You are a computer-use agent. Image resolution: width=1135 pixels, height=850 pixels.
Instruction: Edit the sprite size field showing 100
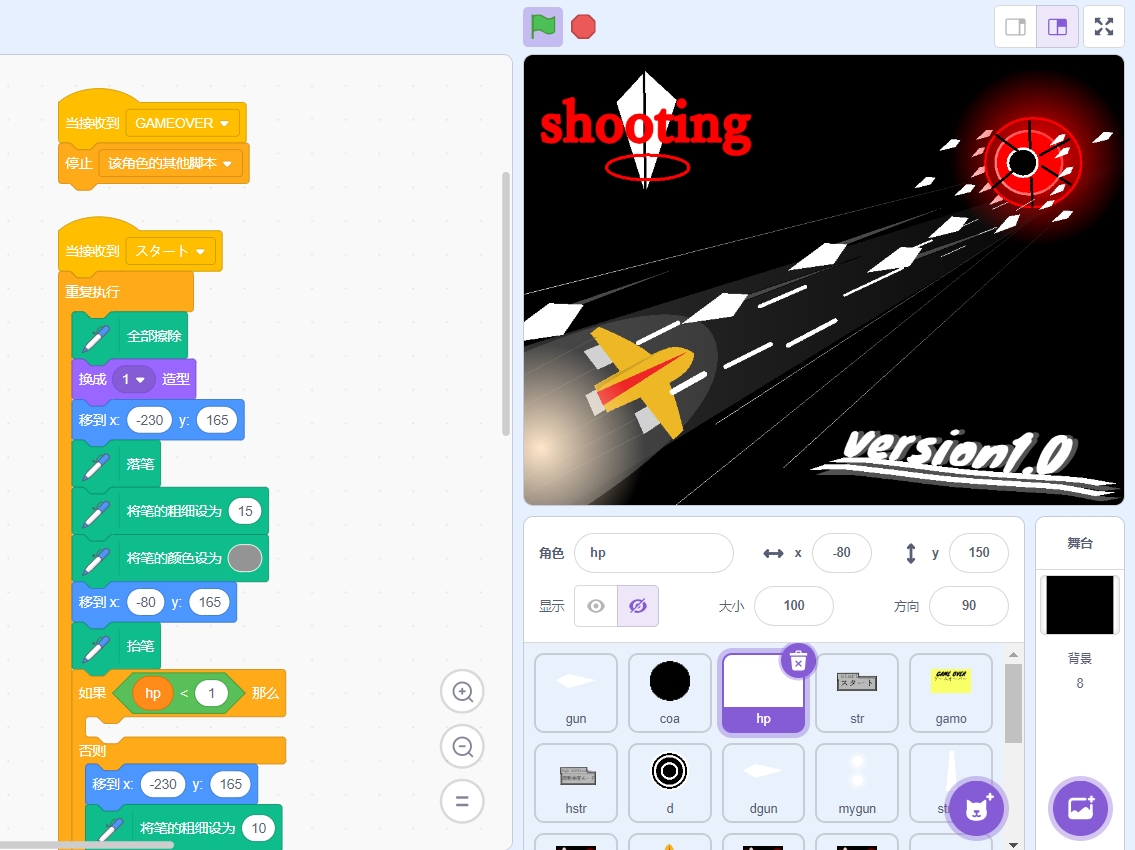(x=794, y=606)
